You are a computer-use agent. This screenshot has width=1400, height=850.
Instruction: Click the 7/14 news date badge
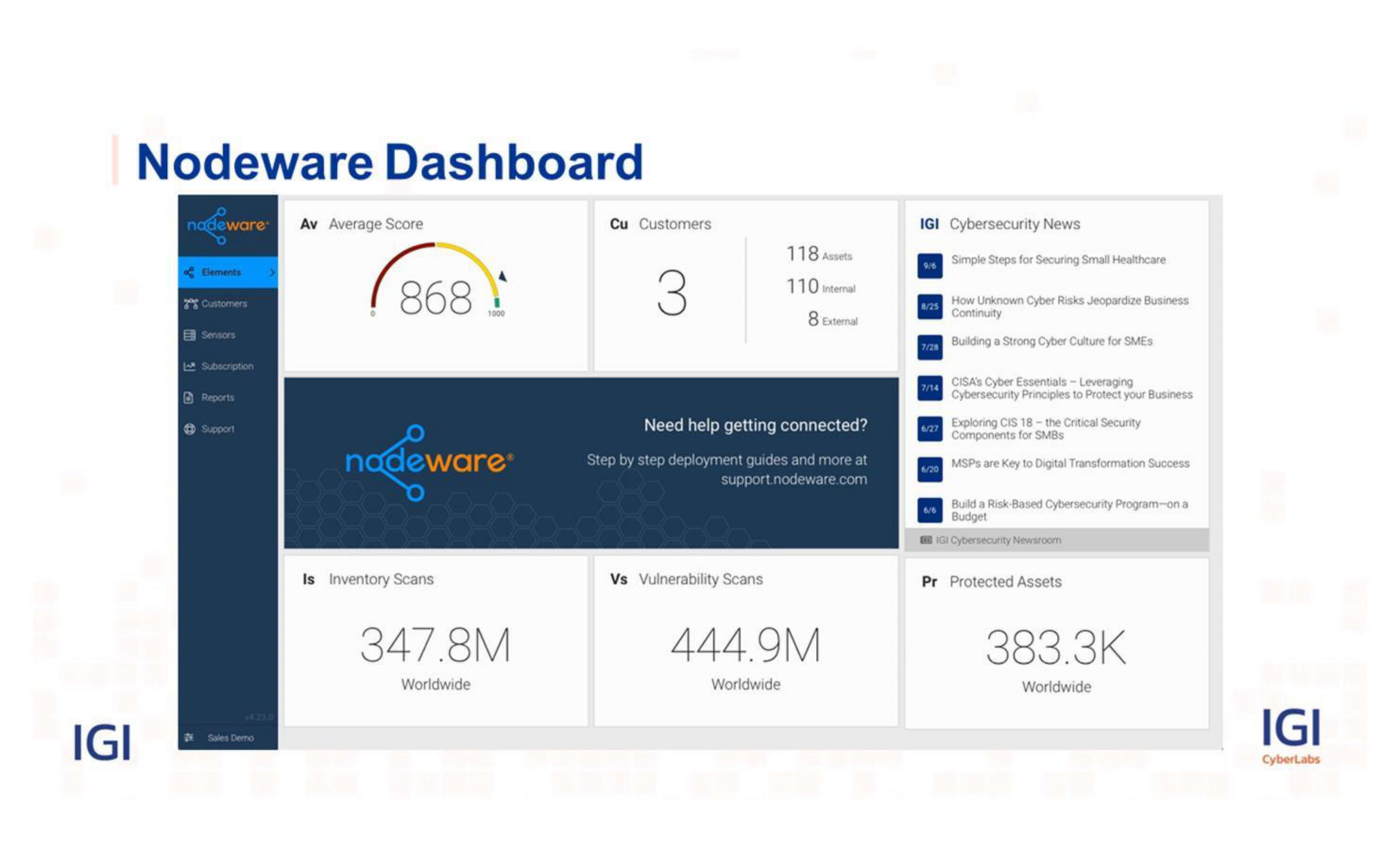pyautogui.click(x=930, y=388)
